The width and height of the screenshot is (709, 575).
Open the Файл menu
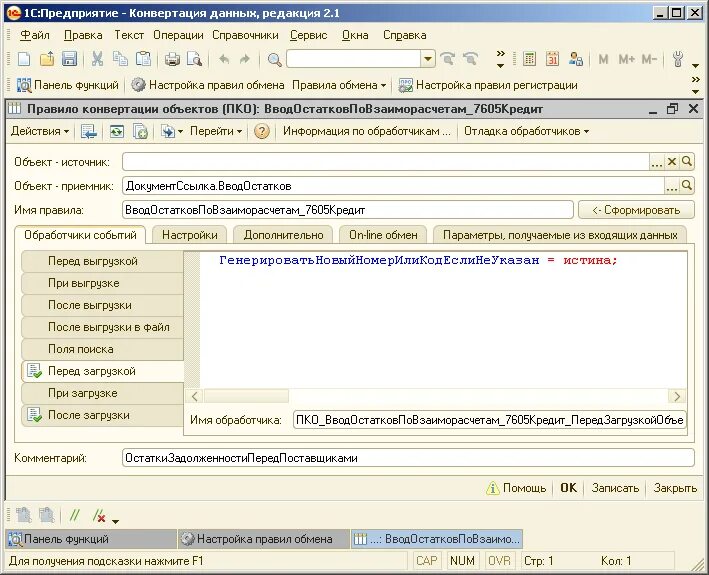tap(35, 35)
